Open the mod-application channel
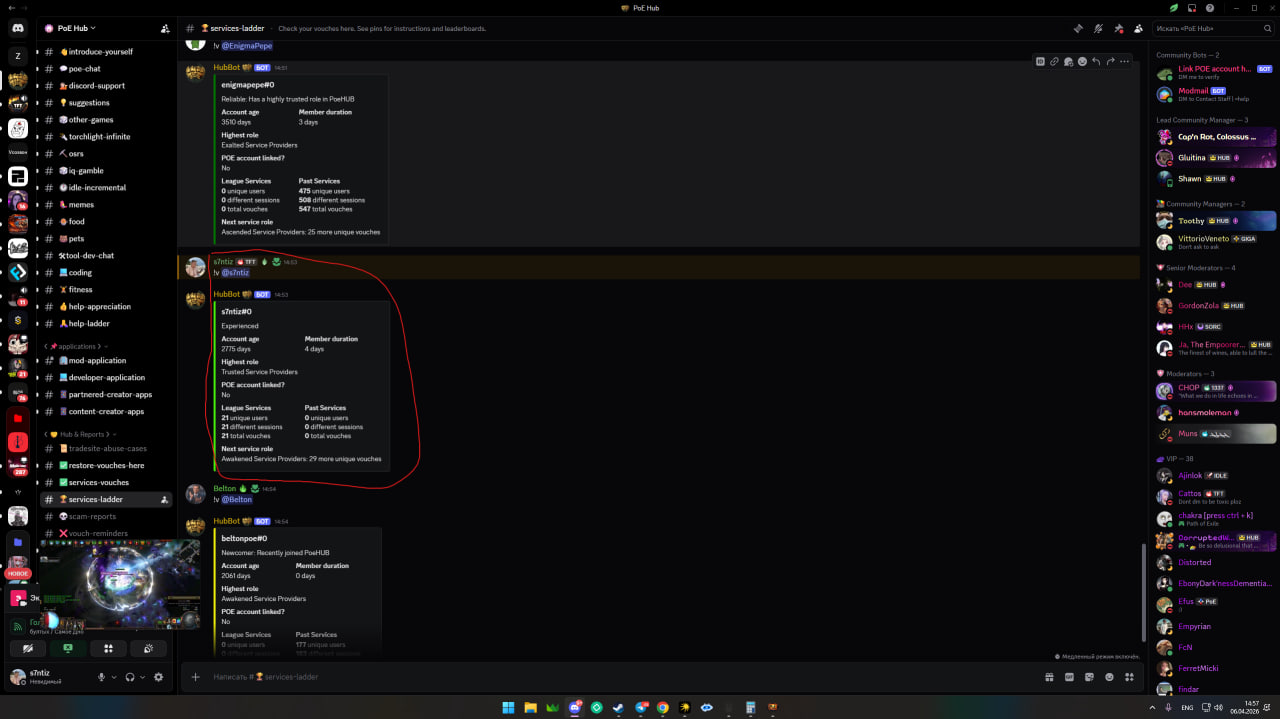The image size is (1280, 719). pos(108,361)
